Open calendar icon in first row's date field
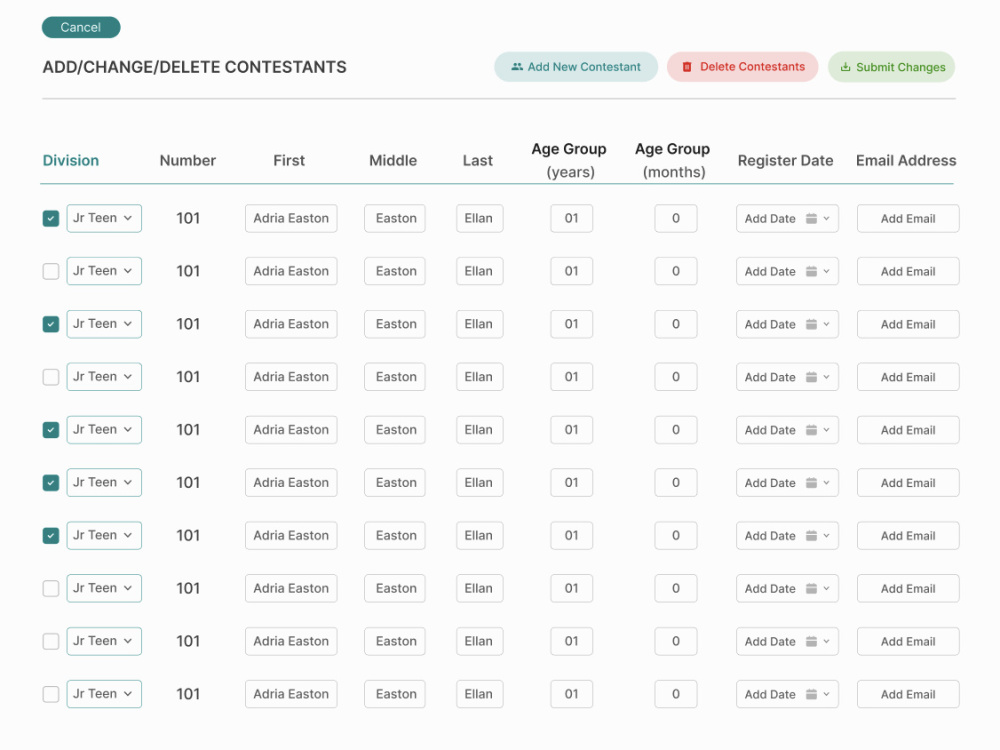 [x=811, y=218]
